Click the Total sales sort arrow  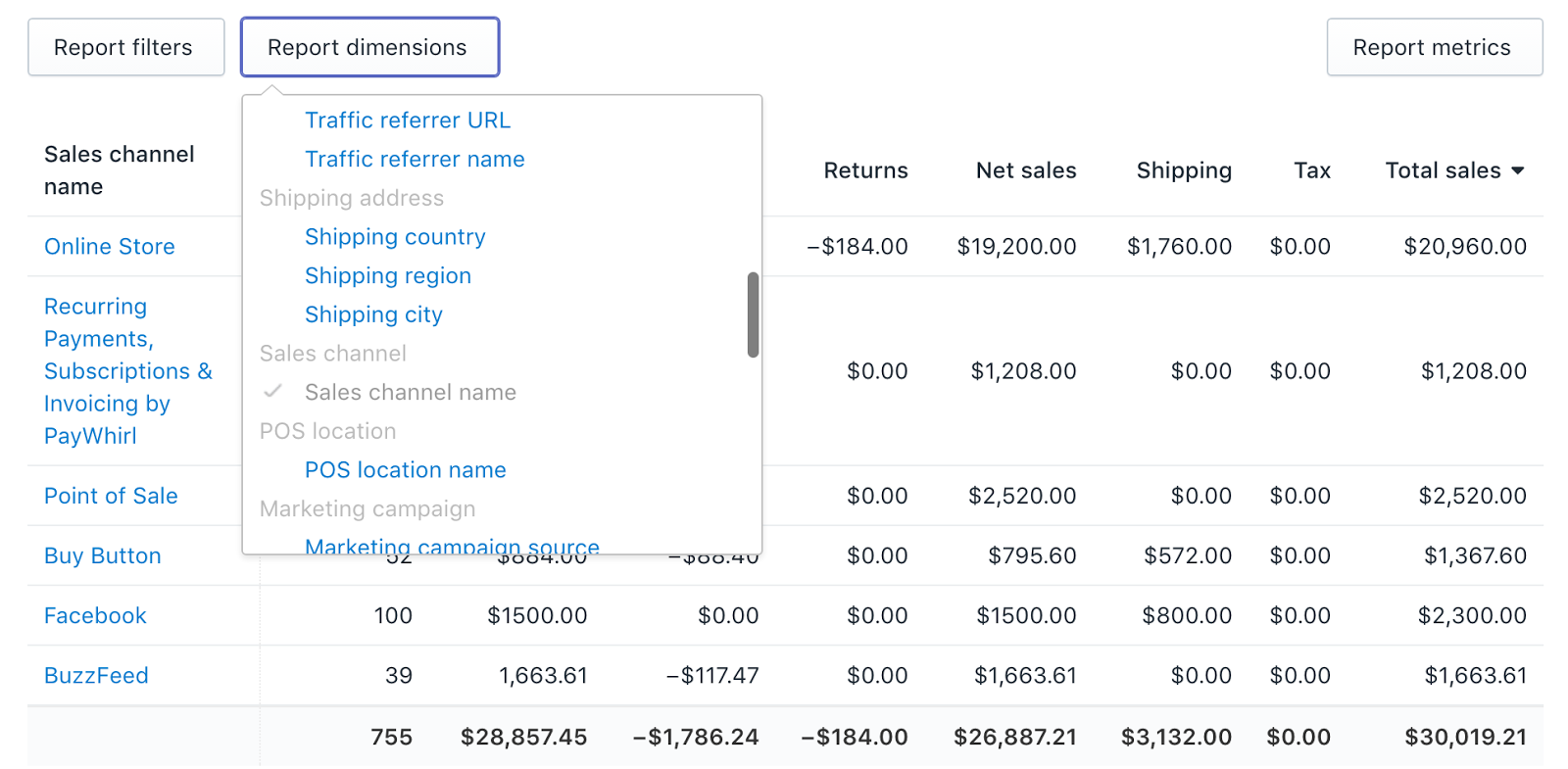(x=1517, y=170)
